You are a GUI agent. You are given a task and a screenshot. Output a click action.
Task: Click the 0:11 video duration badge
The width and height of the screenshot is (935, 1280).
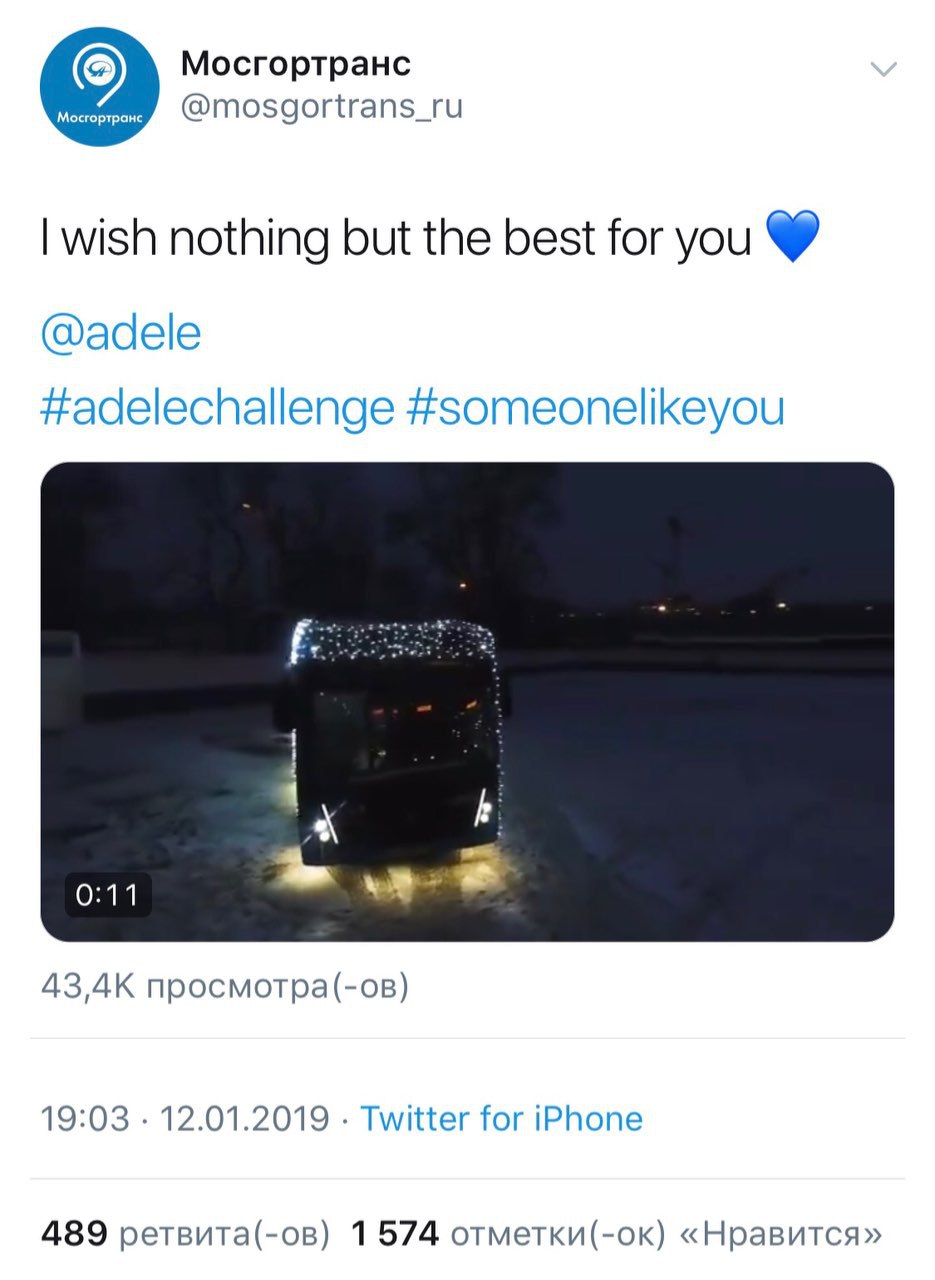[x=107, y=894]
